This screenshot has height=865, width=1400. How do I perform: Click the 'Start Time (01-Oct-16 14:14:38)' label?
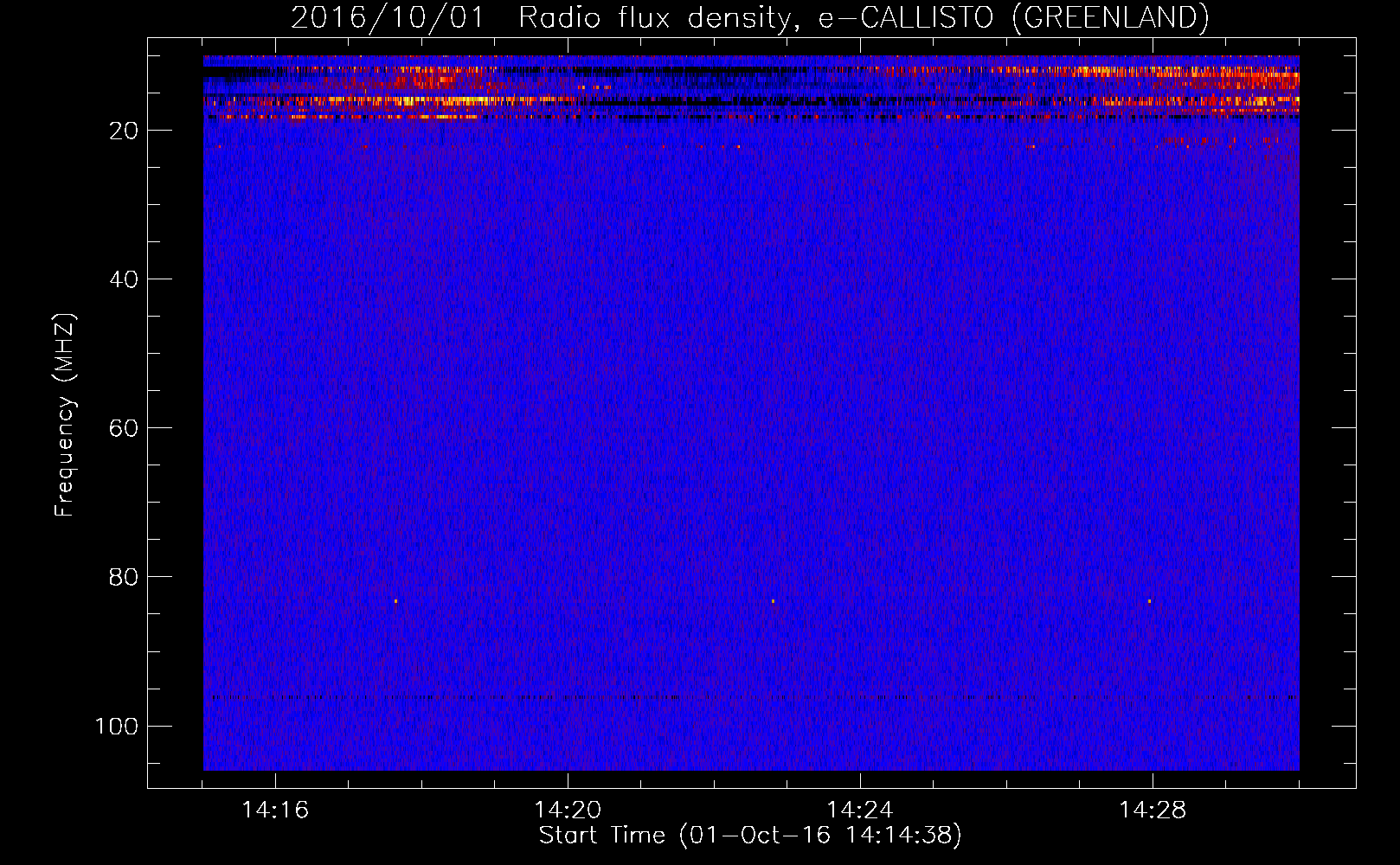coord(750,836)
